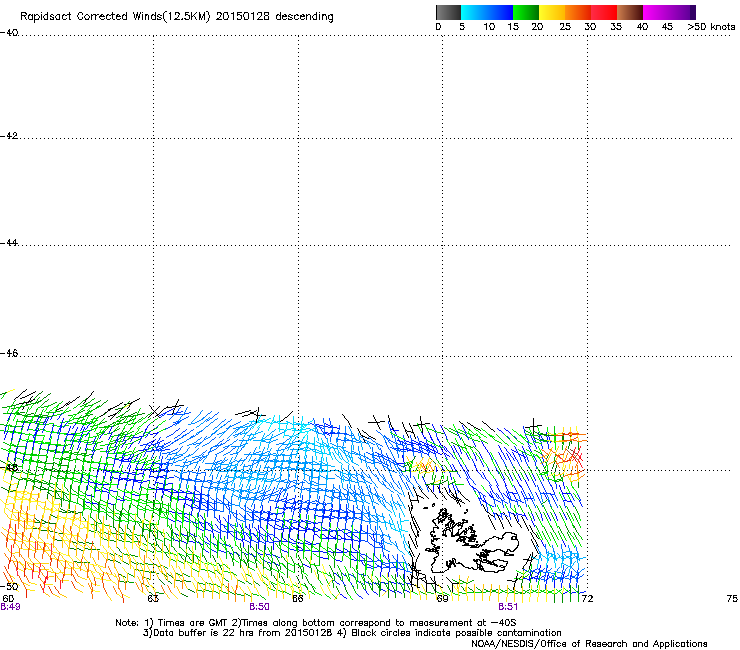The height and width of the screenshot is (650, 740).
Task: Click the 66 longitude axis label
Action: pyautogui.click(x=298, y=599)
